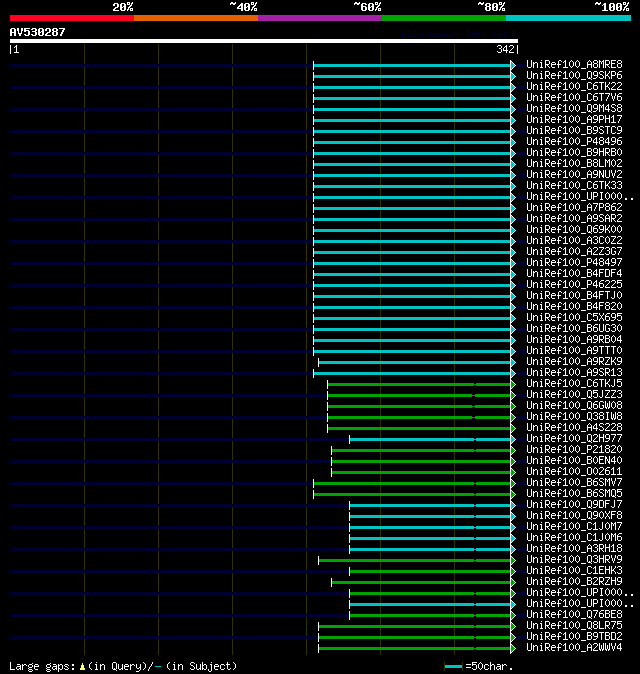
Task: Select hit UniRef100_A3RH18
Action: 574,548
